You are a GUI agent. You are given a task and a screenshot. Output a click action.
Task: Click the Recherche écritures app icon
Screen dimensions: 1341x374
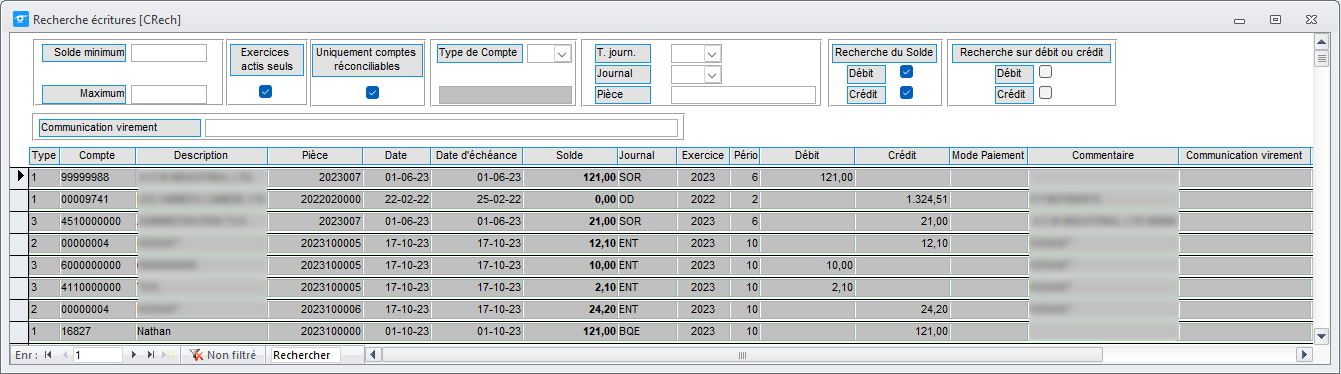[x=20, y=19]
